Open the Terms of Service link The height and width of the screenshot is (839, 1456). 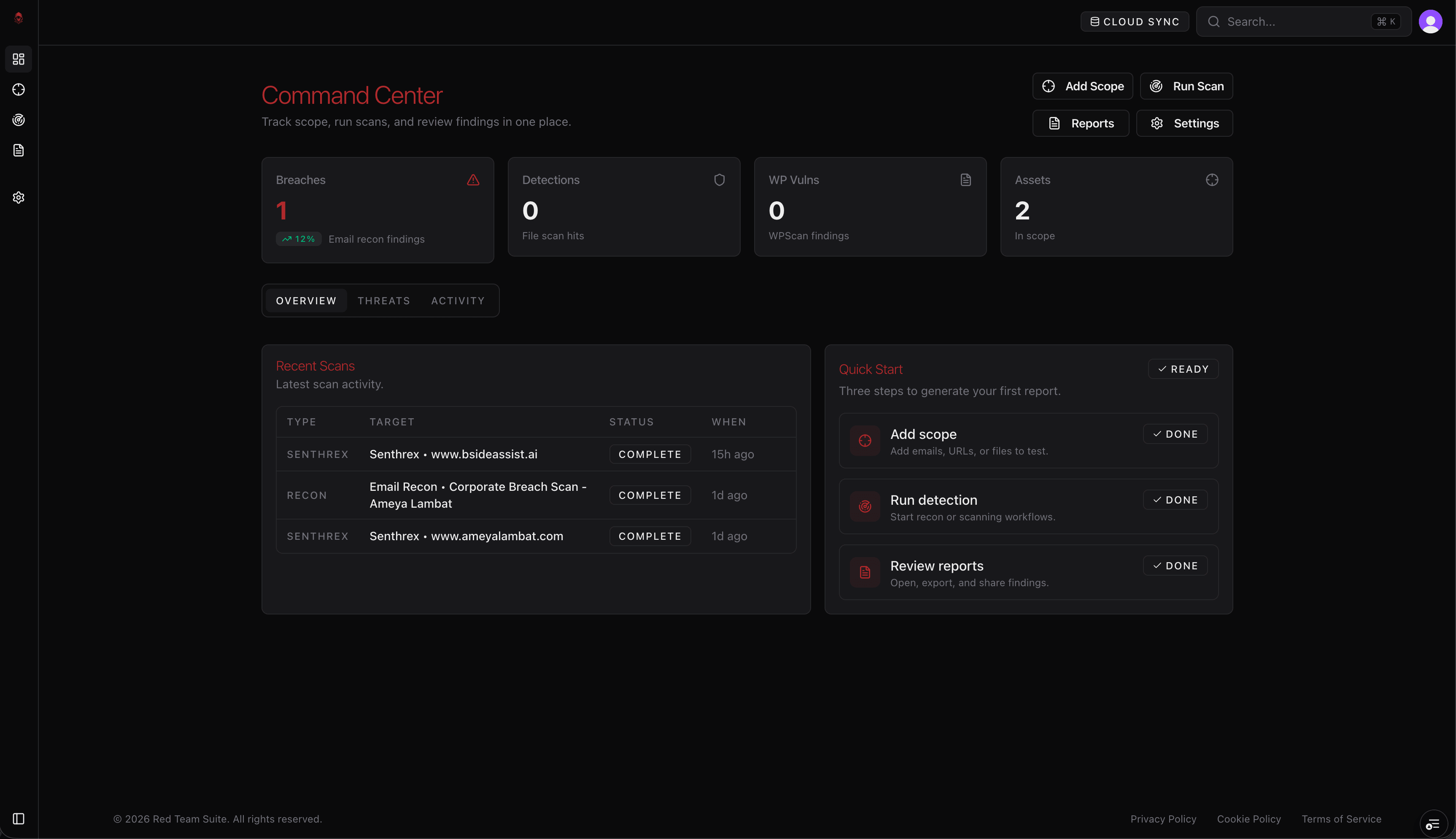[1341, 819]
